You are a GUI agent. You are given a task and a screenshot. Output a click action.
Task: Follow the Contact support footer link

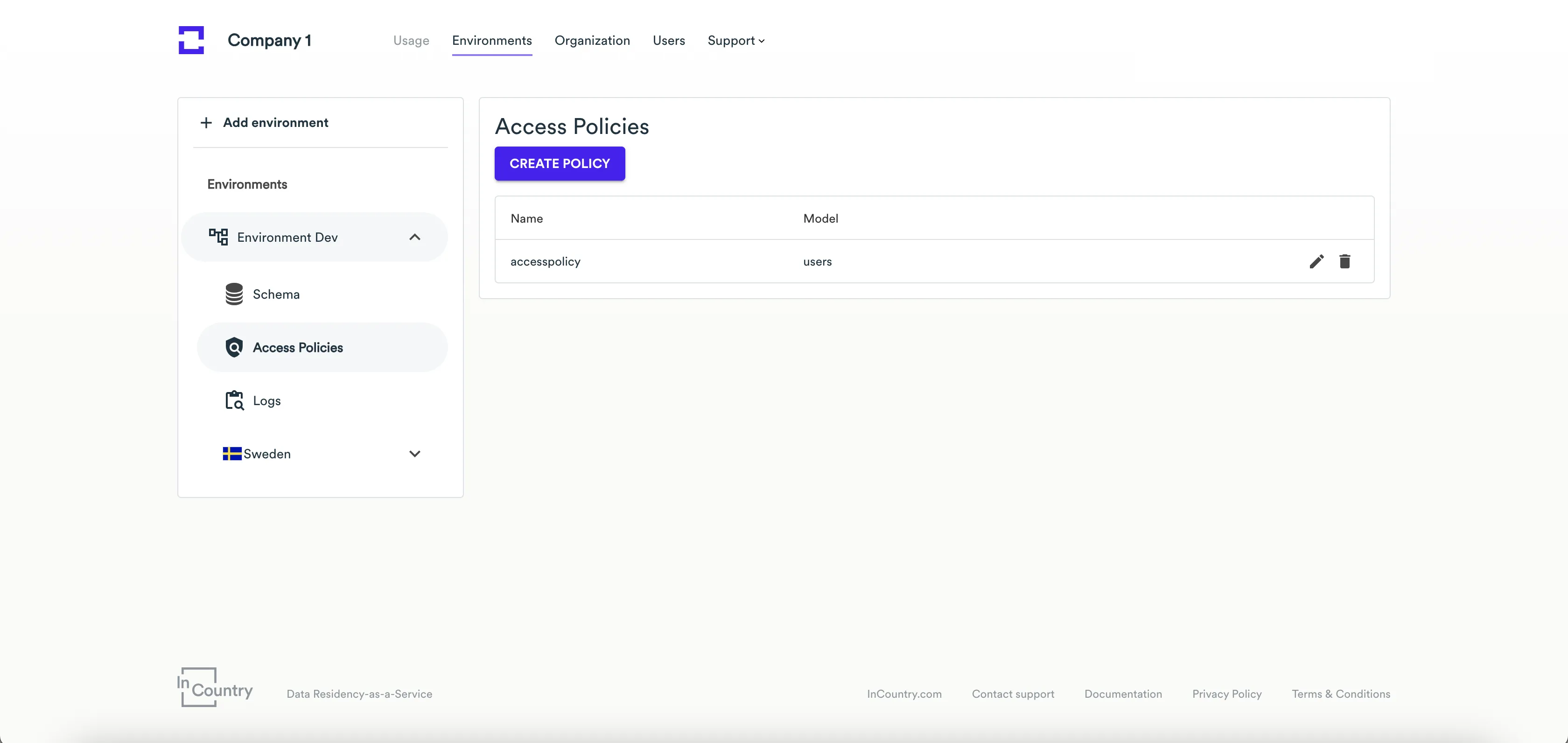pos(1013,694)
